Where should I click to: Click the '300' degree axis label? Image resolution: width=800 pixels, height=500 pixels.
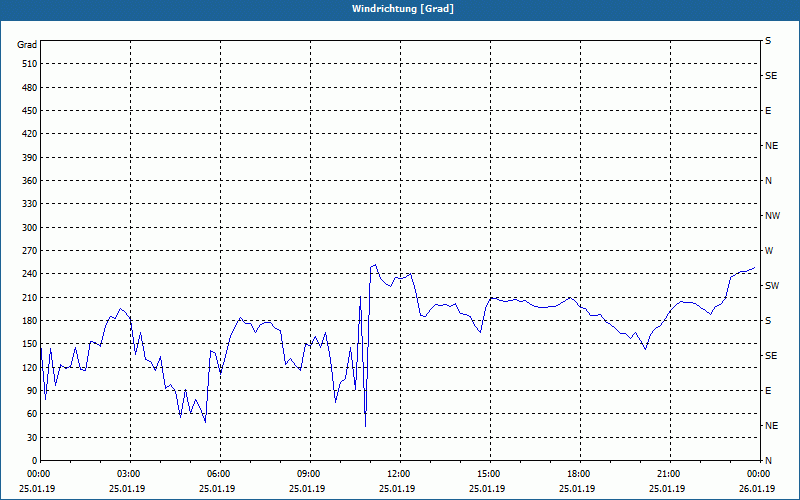[x=30, y=228]
